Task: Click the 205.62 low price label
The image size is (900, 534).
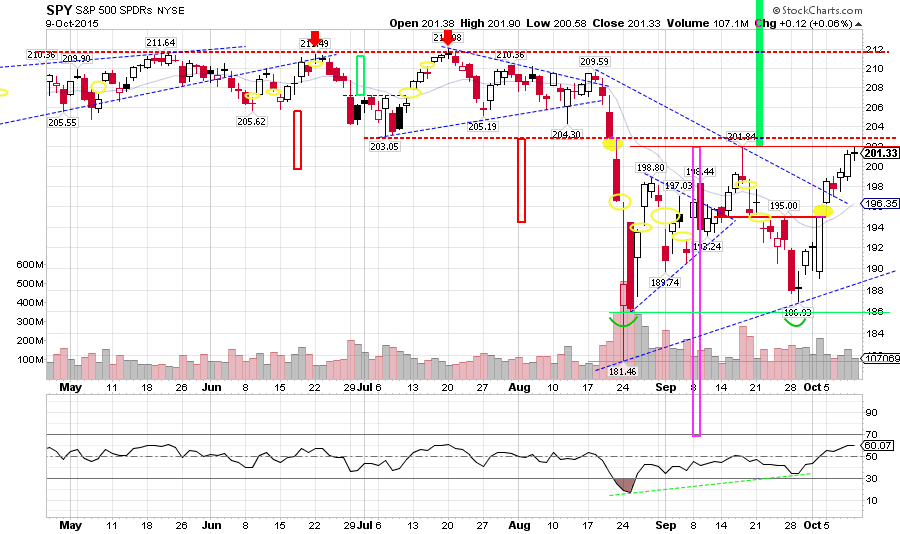Action: pos(251,121)
